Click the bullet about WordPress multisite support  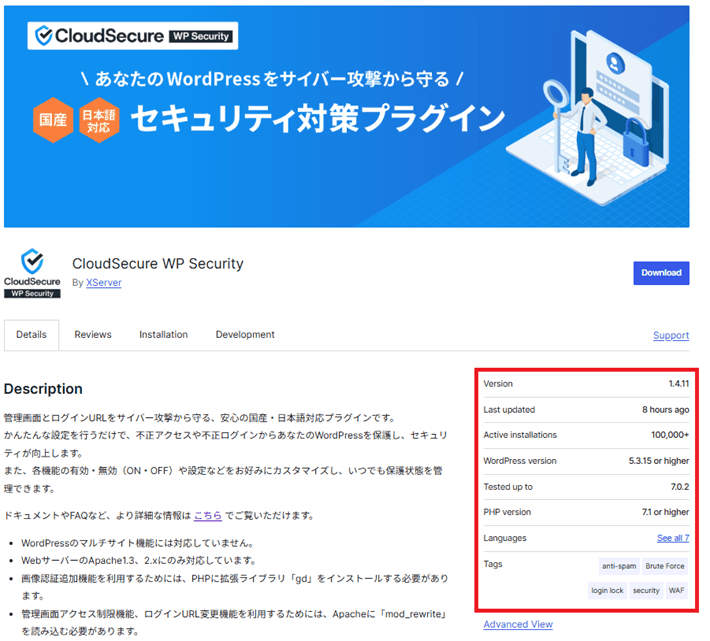tap(138, 543)
